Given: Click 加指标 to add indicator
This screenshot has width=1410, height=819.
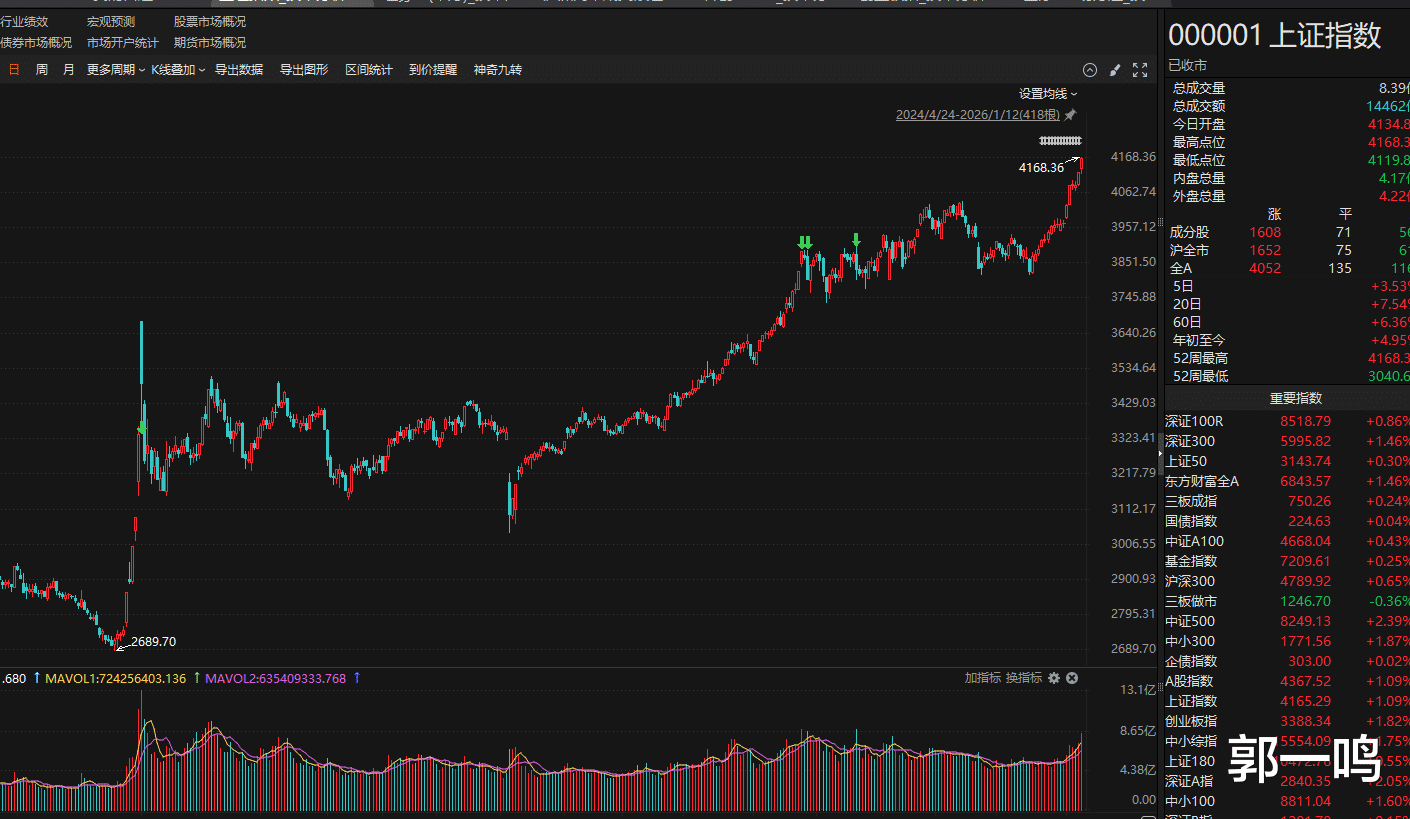Looking at the screenshot, I should click(x=982, y=678).
